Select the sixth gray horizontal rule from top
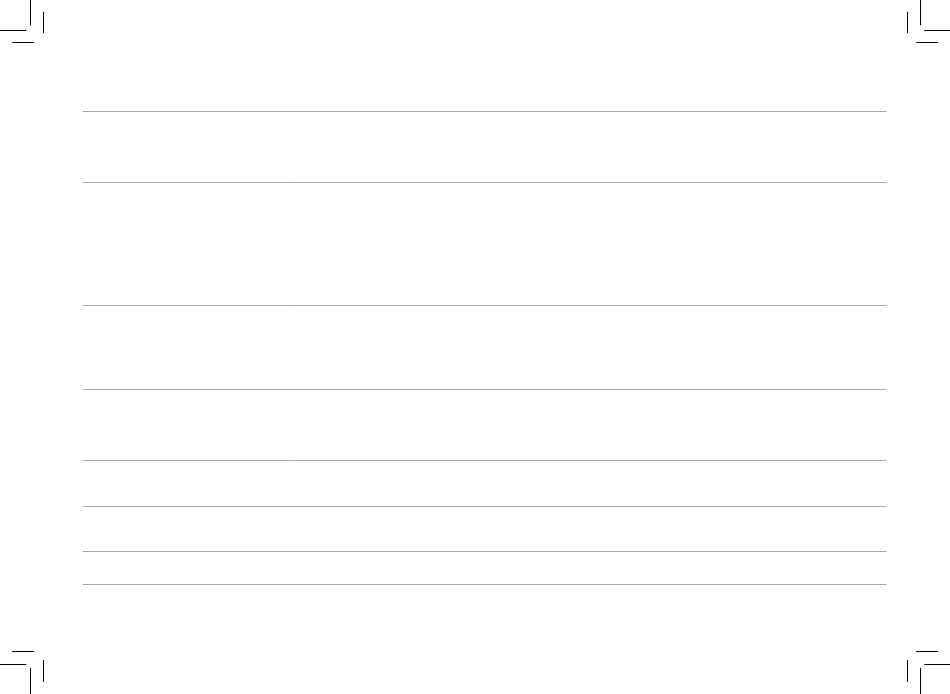This screenshot has height=694, width=950. (484, 507)
